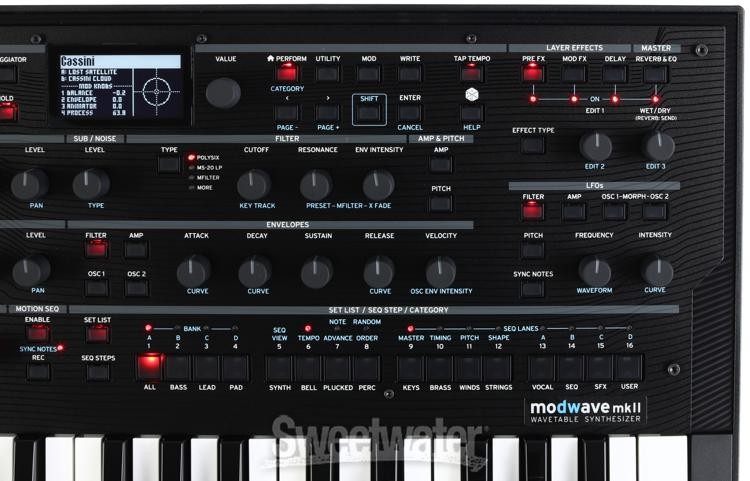Select step button 15 SFX category

tap(600, 367)
